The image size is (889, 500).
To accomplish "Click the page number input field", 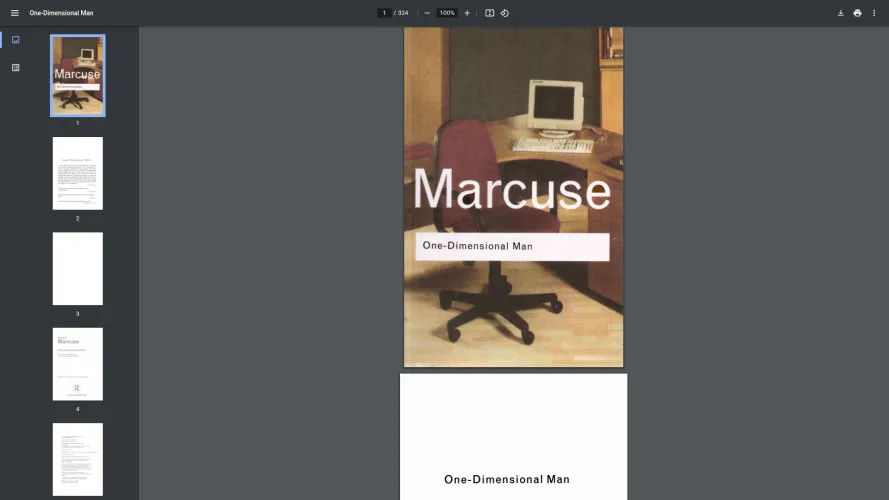I will pyautogui.click(x=384, y=13).
